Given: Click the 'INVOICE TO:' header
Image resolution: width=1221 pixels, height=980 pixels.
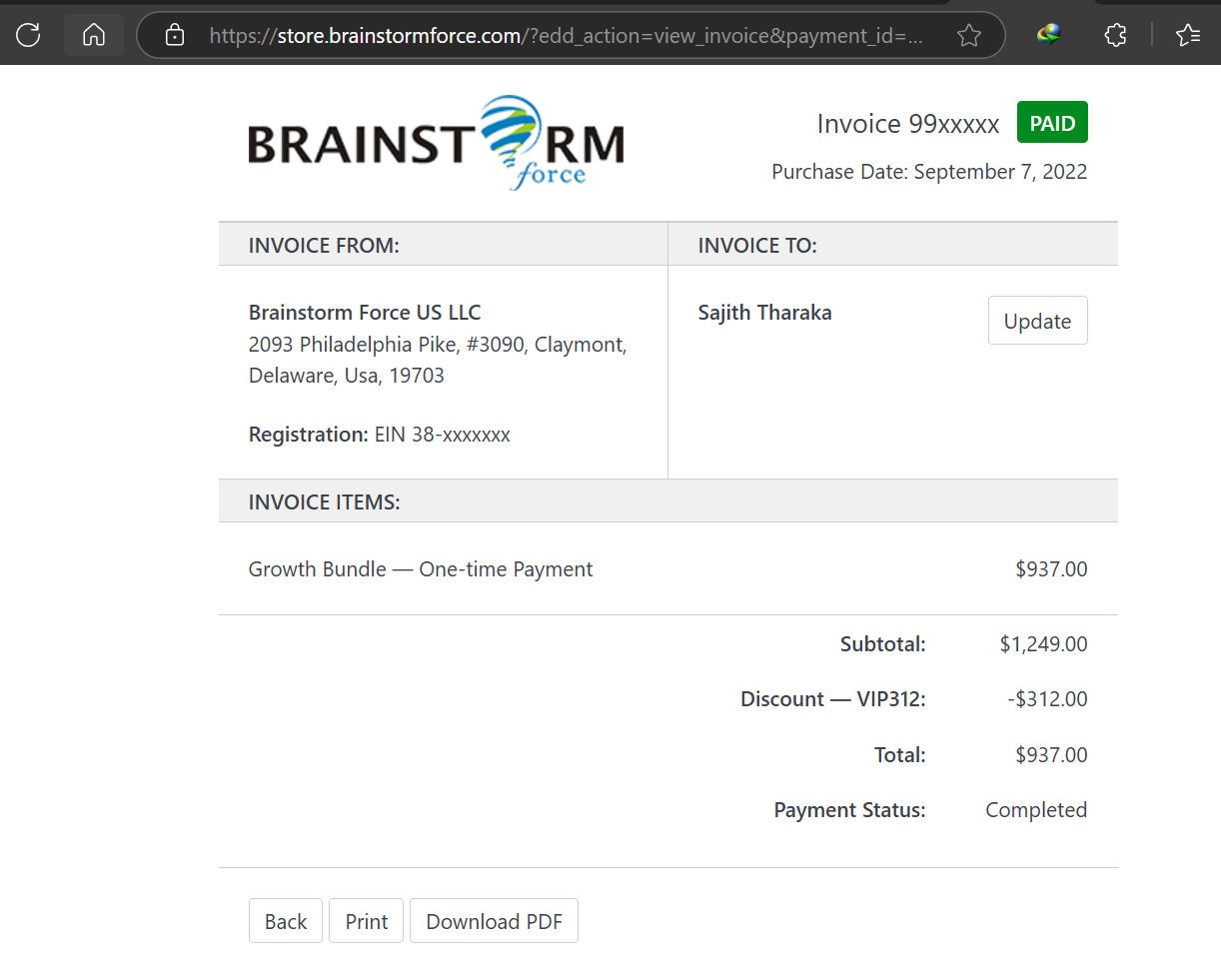Looking at the screenshot, I should (757, 246).
